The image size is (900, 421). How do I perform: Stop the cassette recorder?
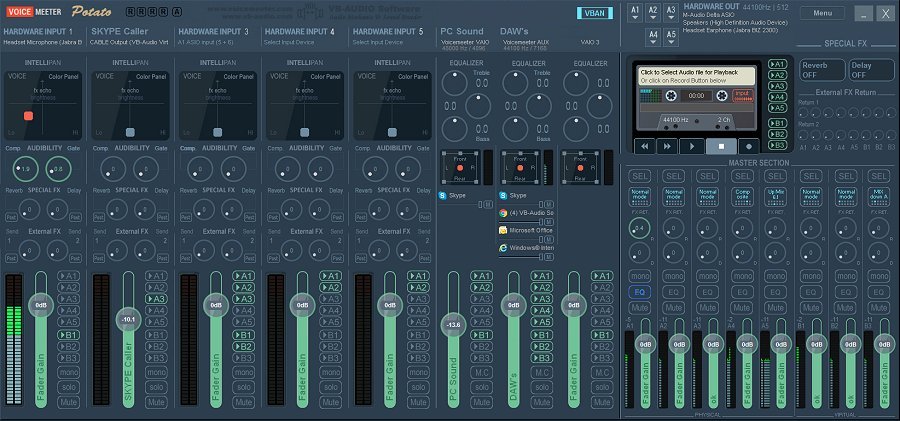coord(721,146)
